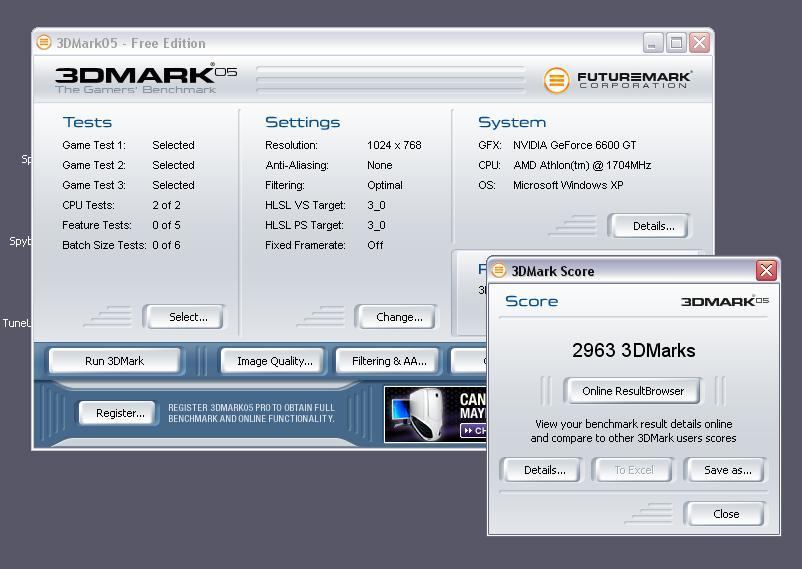
Task: Click the computer advertisement banner
Action: tap(436, 414)
